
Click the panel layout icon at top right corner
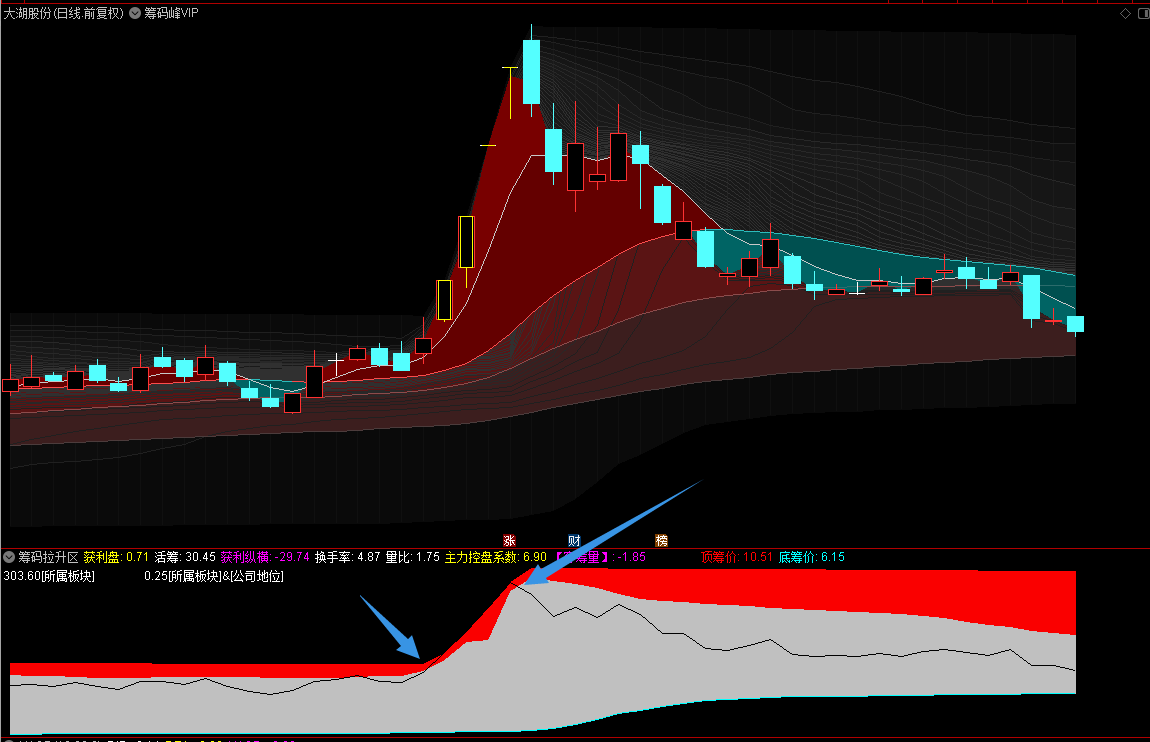pyautogui.click(x=1143, y=13)
